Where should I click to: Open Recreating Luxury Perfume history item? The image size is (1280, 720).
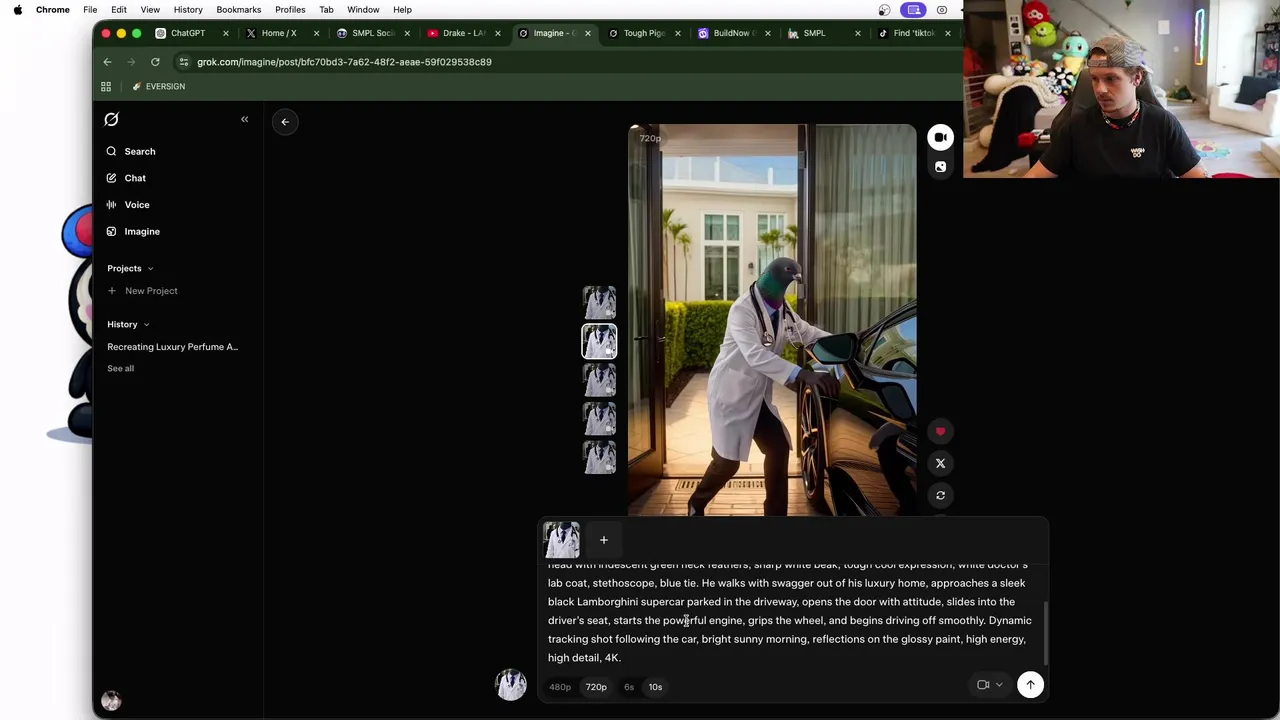pos(172,347)
